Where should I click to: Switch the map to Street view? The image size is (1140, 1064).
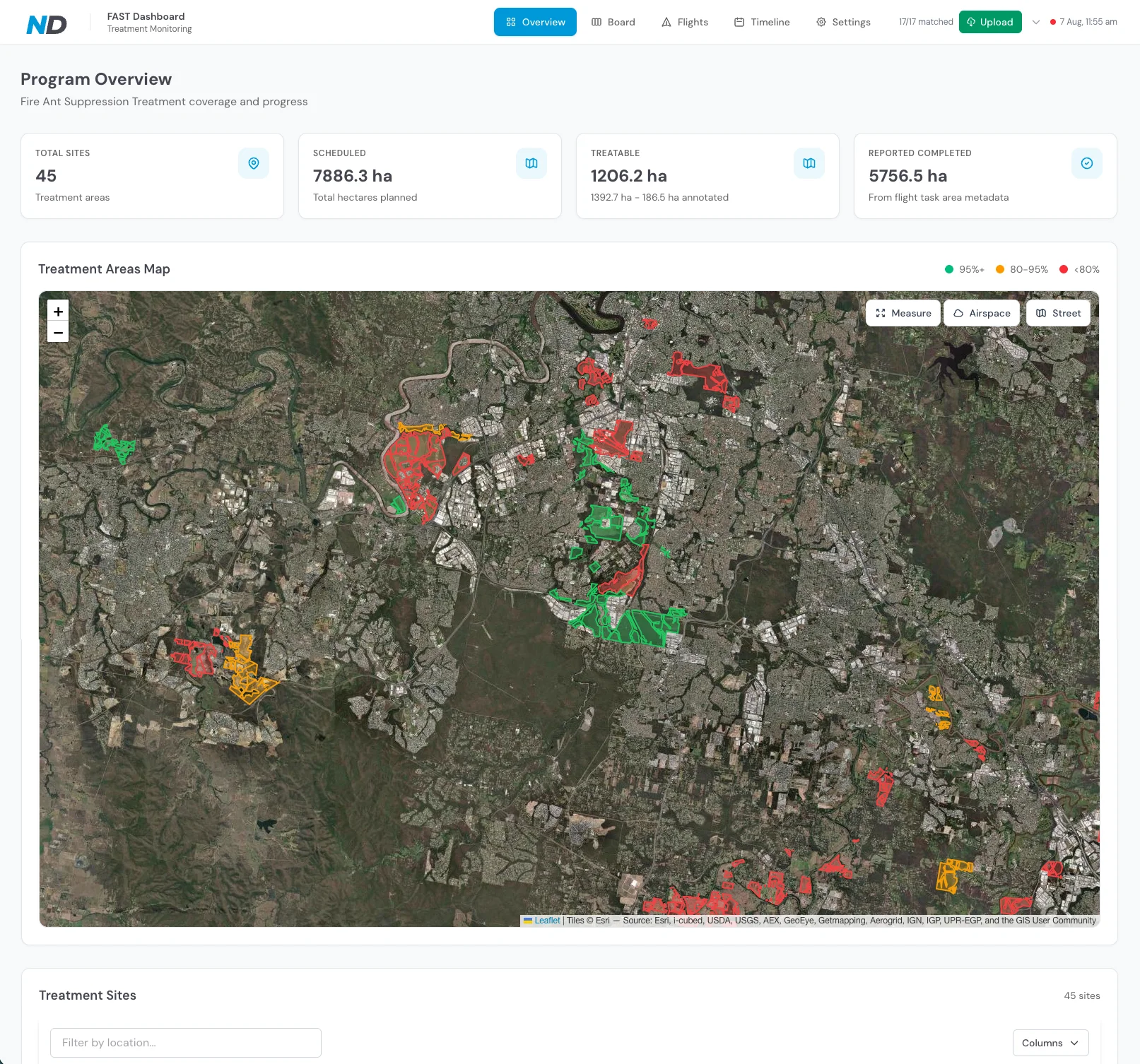[x=1058, y=313]
